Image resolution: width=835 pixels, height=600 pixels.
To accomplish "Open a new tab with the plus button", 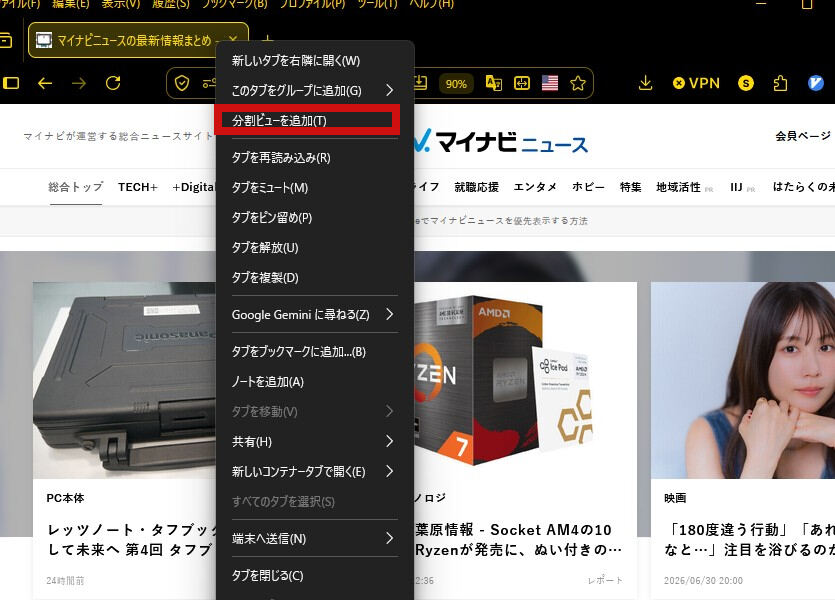I will tap(268, 40).
